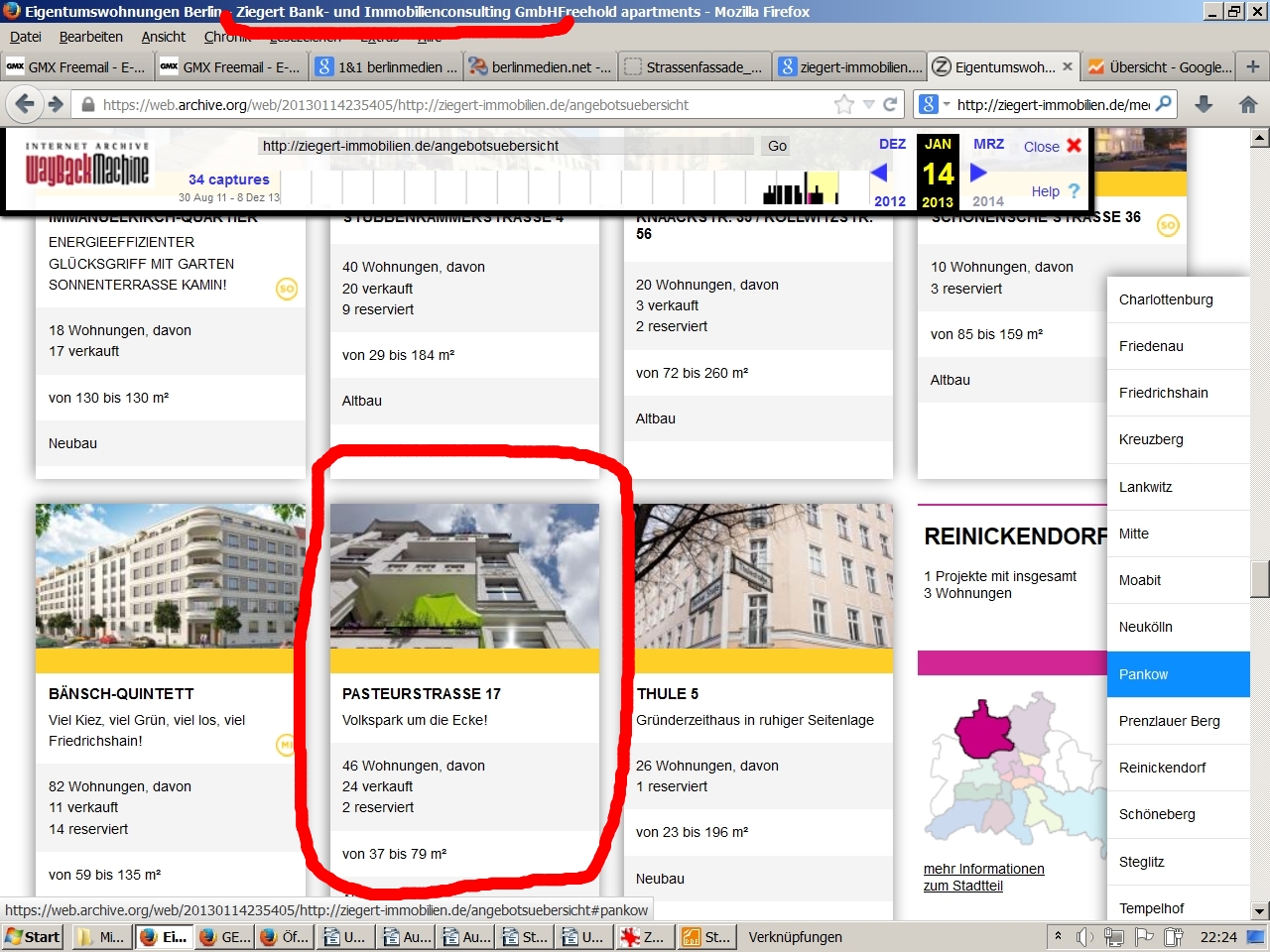Select Prenzlauer Berg in district list

[x=1169, y=721]
